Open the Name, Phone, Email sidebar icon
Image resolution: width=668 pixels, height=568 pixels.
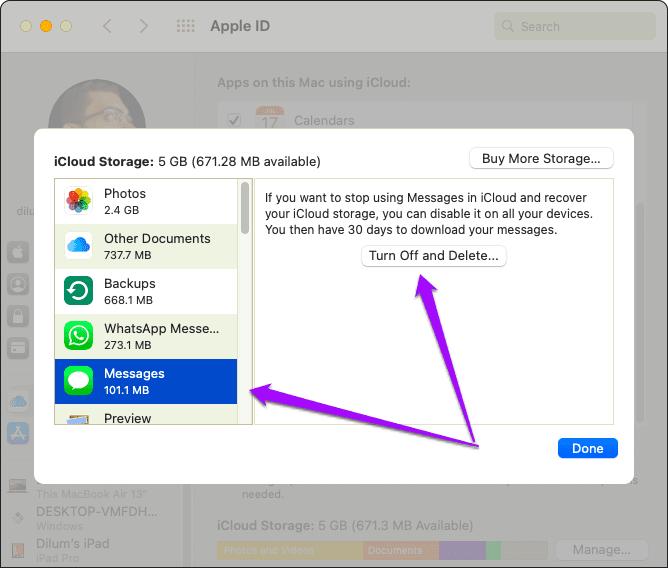(x=18, y=284)
